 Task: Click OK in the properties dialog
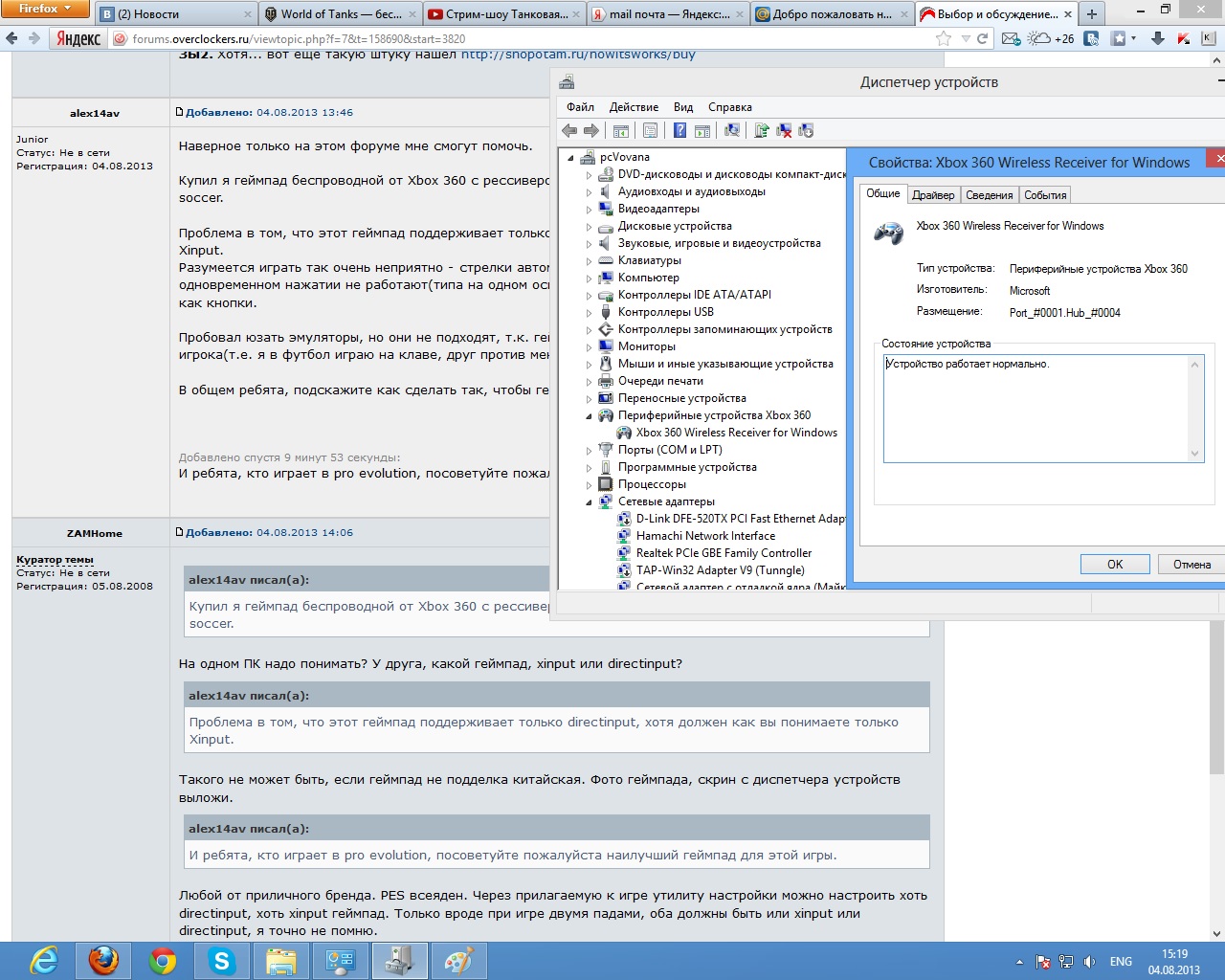pyautogui.click(x=1115, y=564)
